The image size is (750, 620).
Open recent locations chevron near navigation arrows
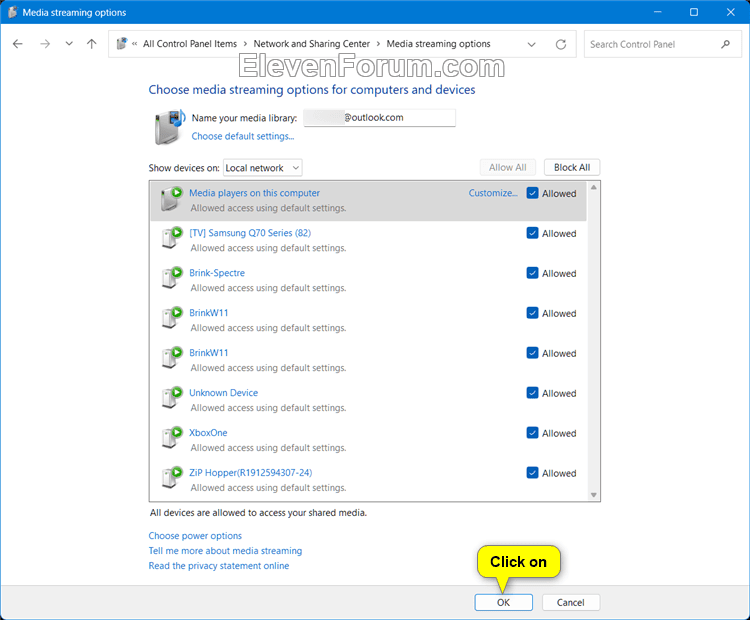pyautogui.click(x=69, y=44)
